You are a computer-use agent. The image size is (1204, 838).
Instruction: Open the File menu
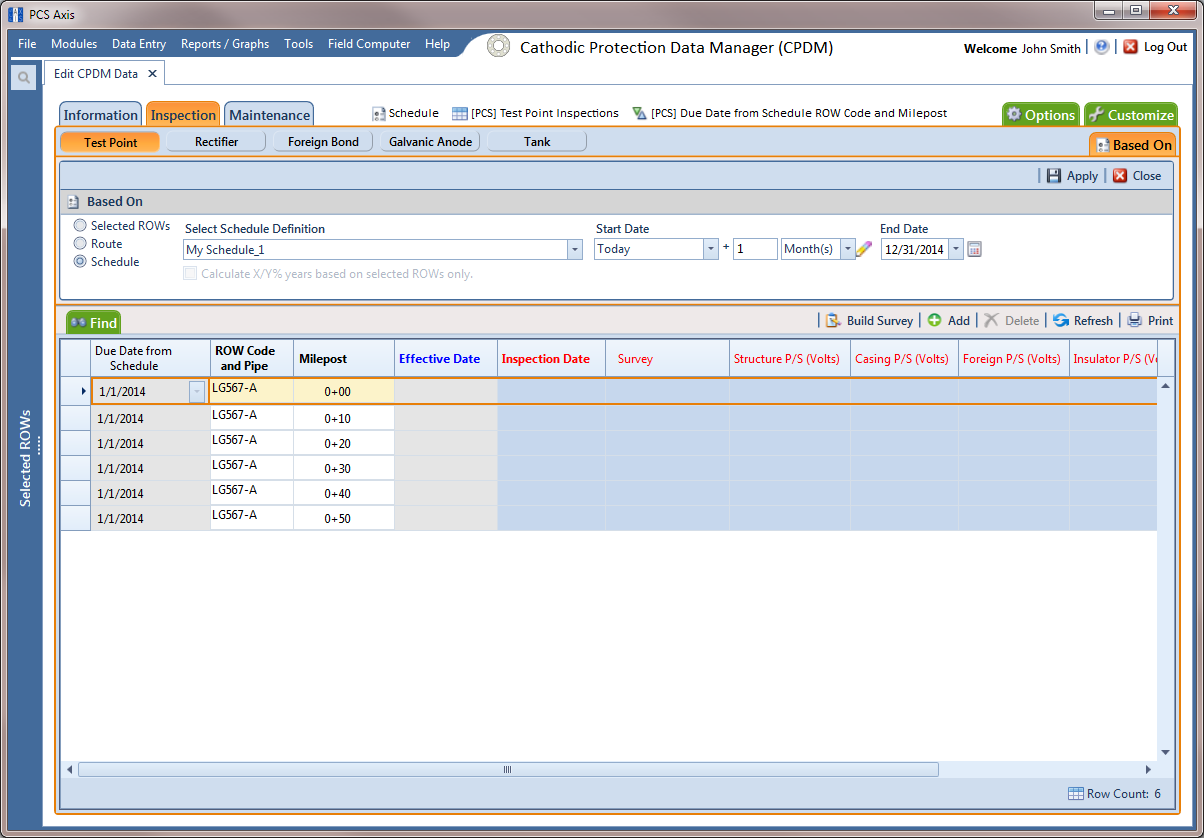(27, 44)
